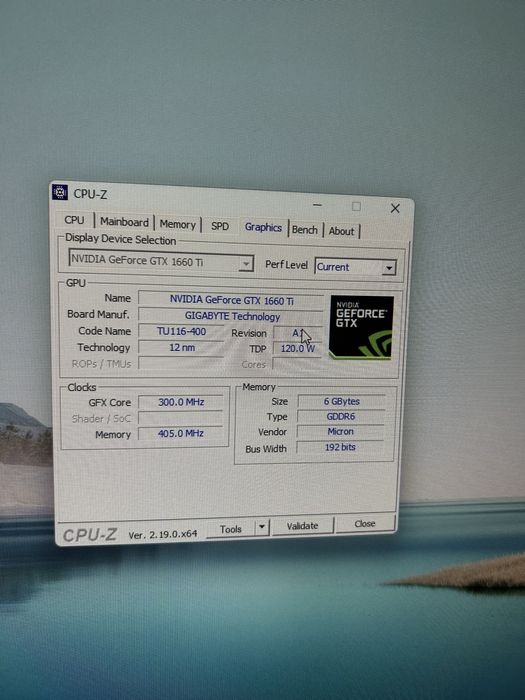The height and width of the screenshot is (700, 525).
Task: Click the NVIDIA GeForce GTX logo image
Action: click(361, 327)
